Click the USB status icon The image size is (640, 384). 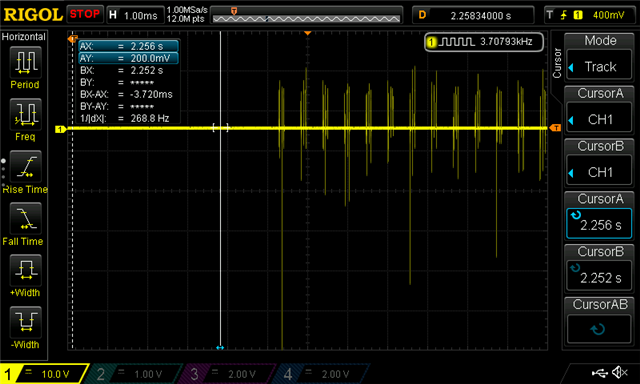599,372
